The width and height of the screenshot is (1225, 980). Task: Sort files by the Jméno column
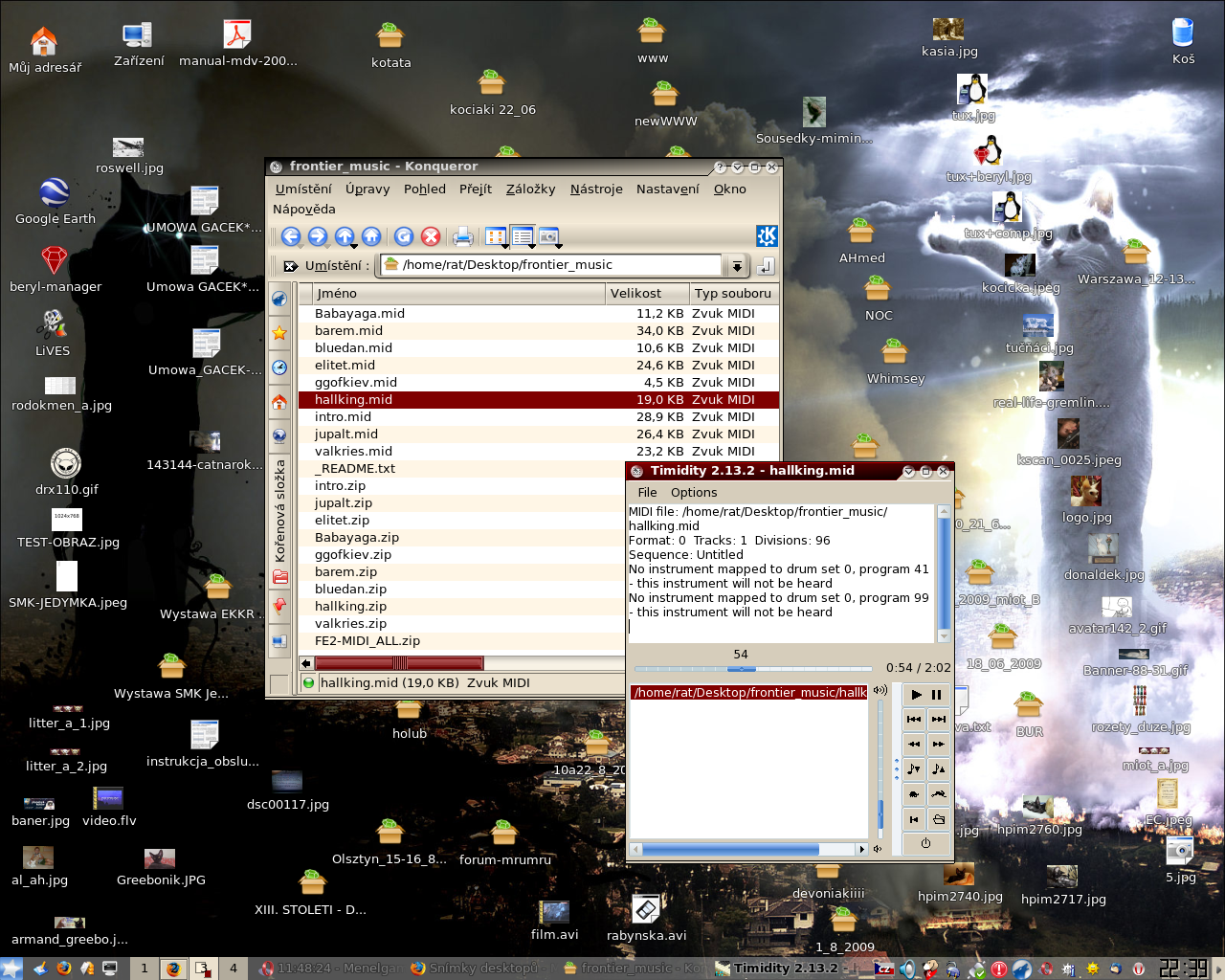click(x=459, y=294)
